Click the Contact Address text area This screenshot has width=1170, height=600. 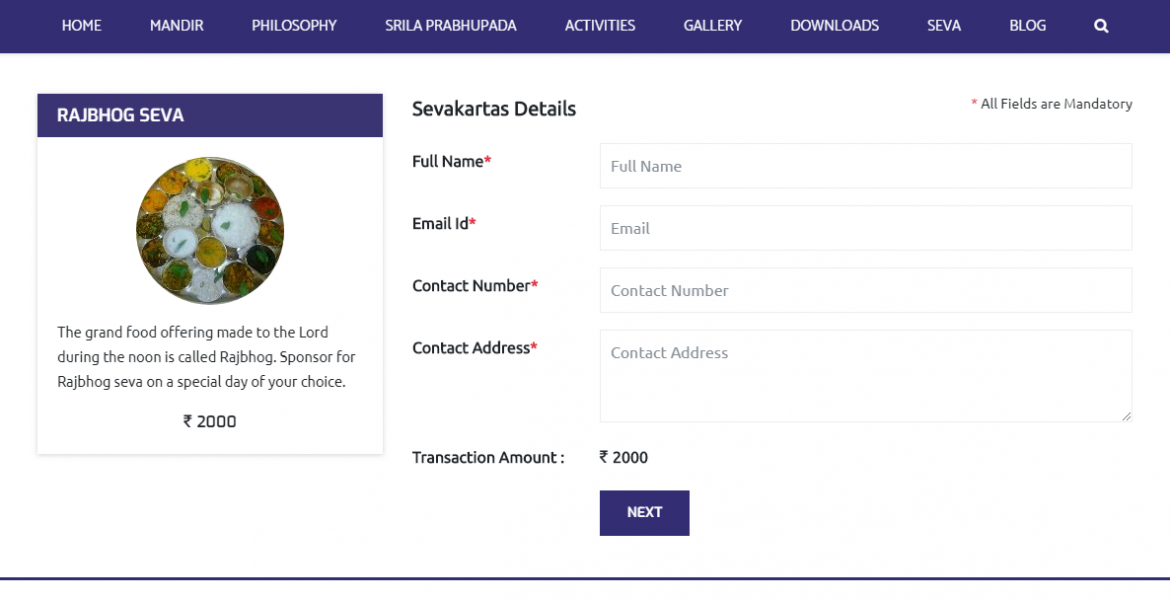[x=865, y=376]
